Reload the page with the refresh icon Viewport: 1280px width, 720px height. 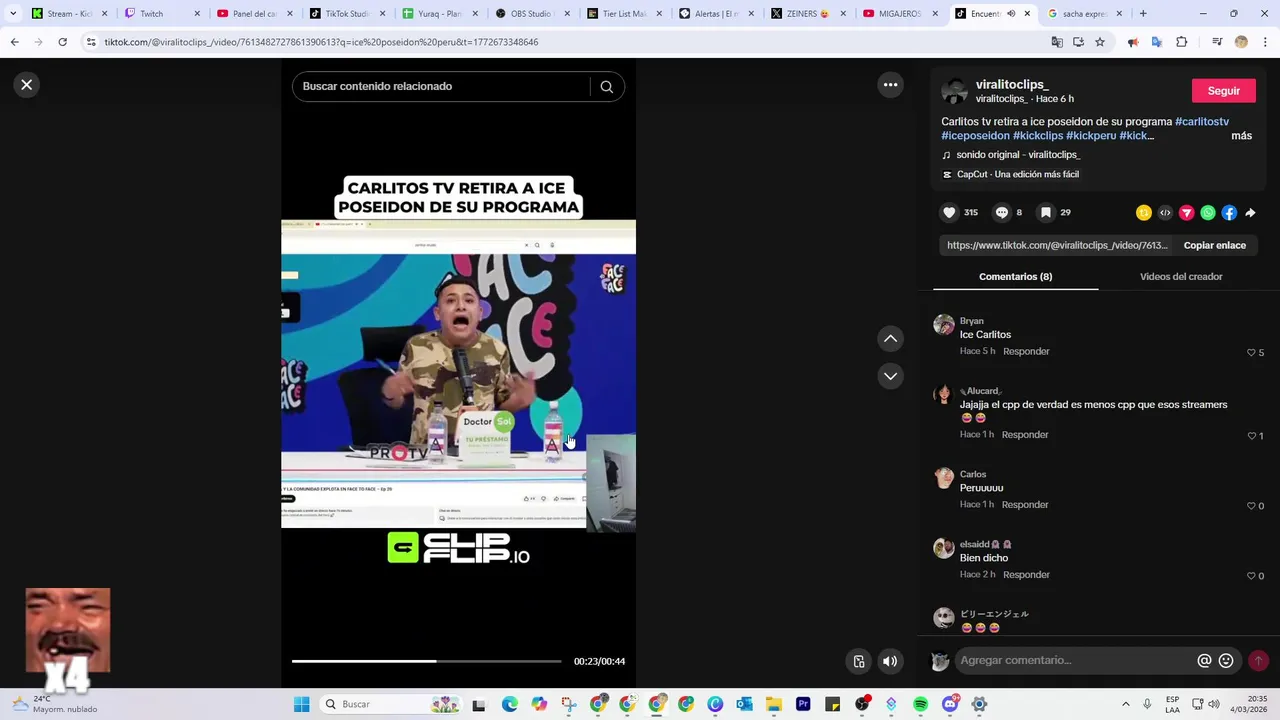pos(62,42)
